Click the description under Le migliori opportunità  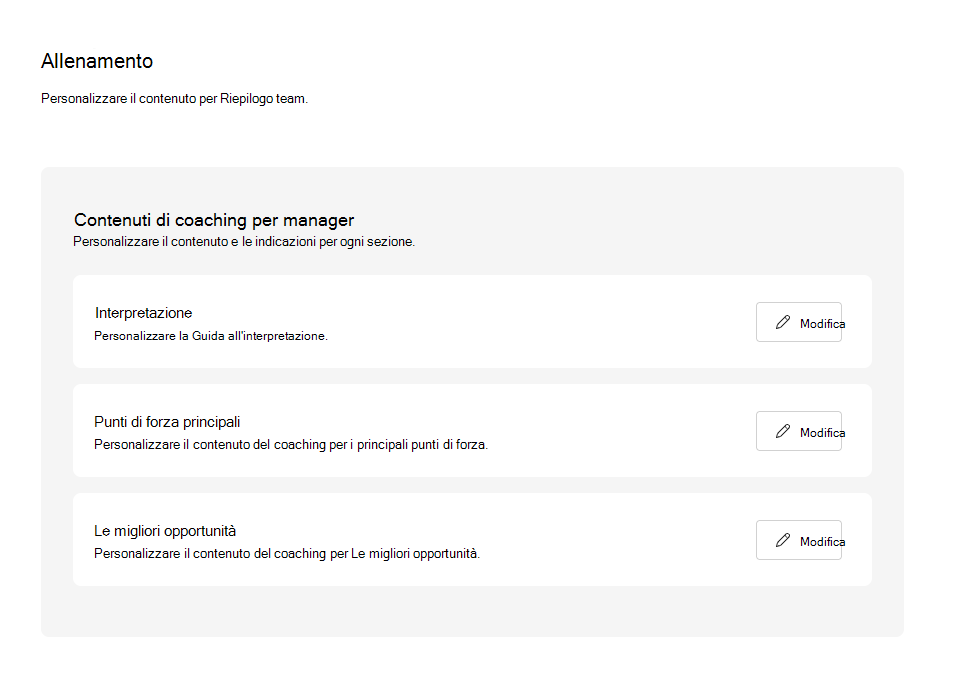click(x=287, y=554)
